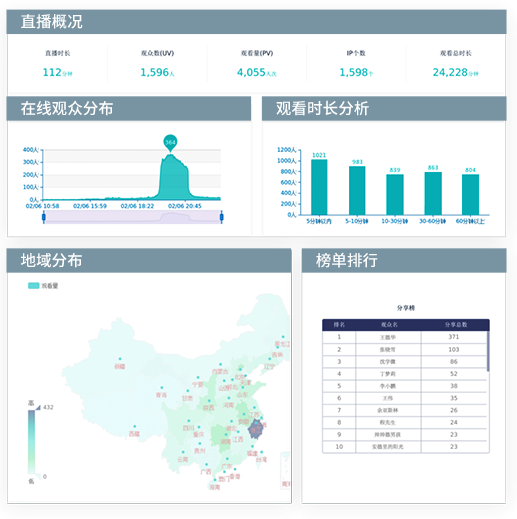Click the 新疆 province dot on the map
This screenshot has width=517, height=519.
(120, 359)
